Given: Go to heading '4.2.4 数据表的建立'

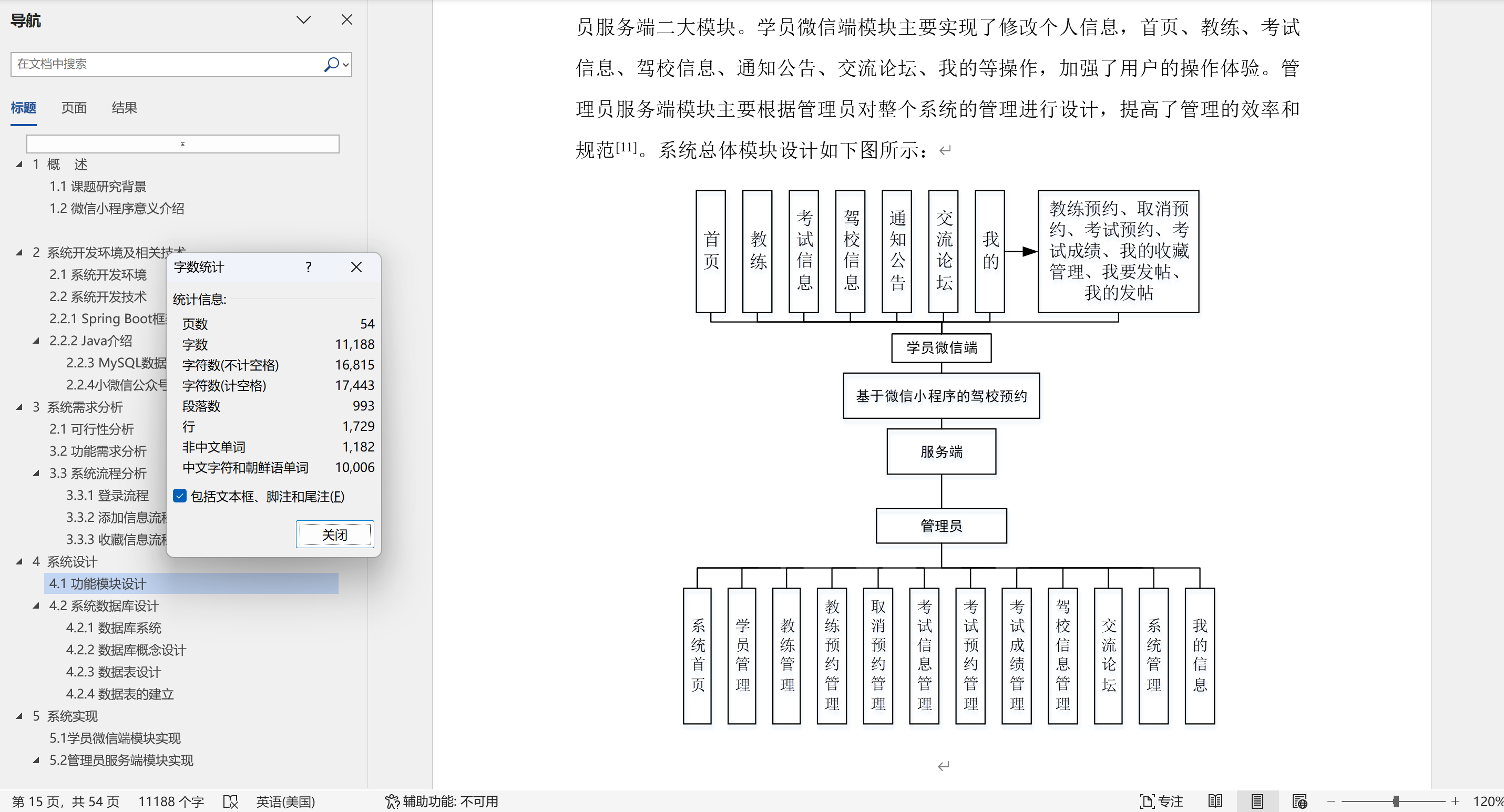Looking at the screenshot, I should 120,695.
